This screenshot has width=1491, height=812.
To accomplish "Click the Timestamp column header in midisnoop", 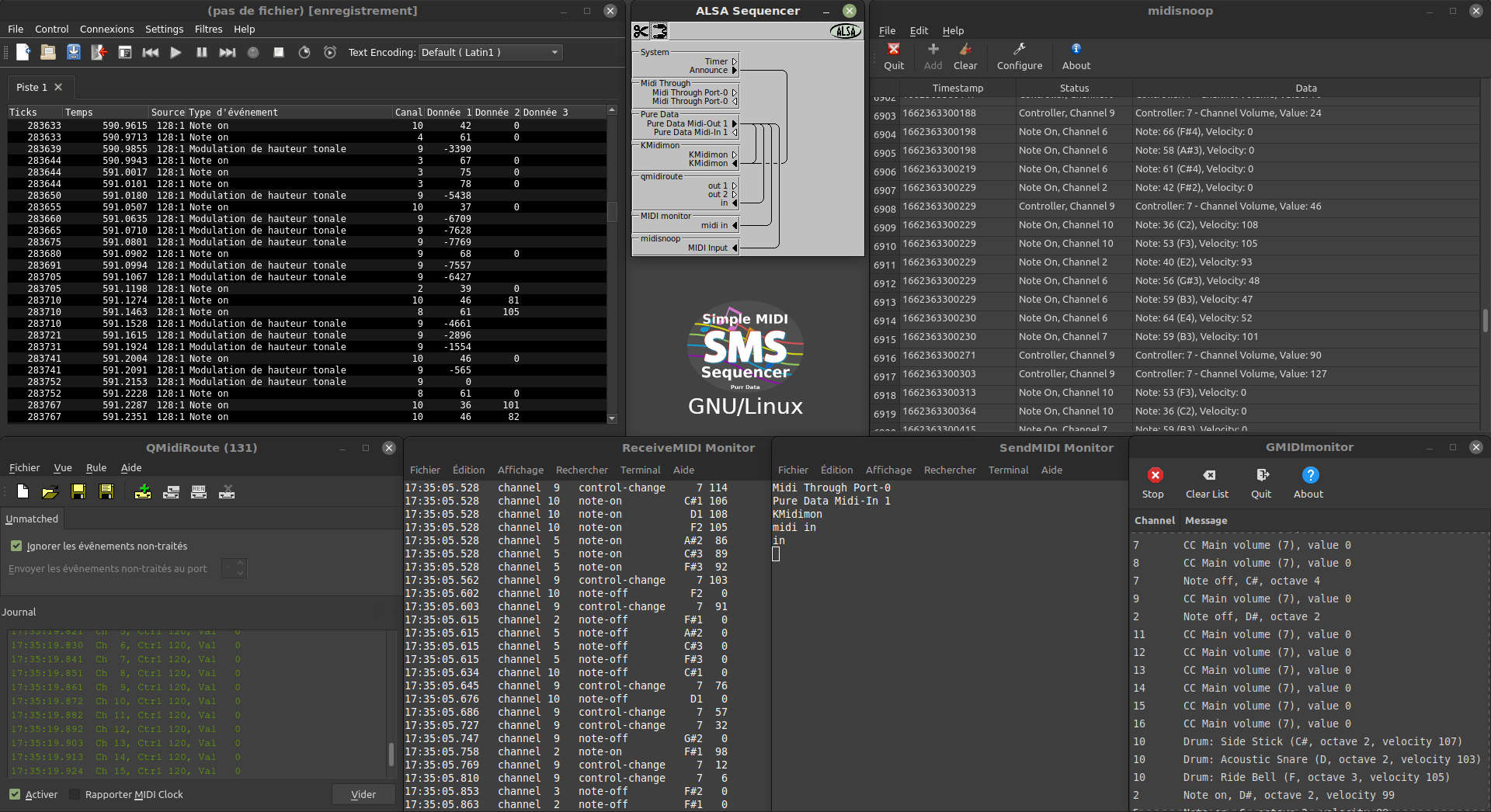I will (958, 88).
